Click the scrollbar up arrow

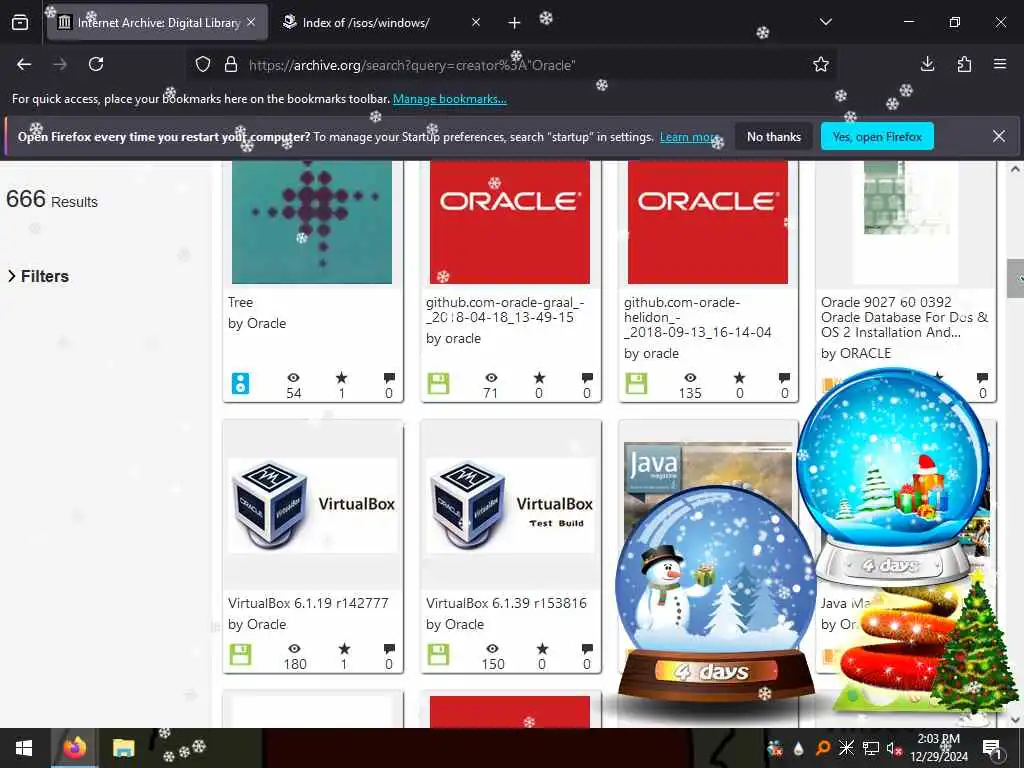1016,169
